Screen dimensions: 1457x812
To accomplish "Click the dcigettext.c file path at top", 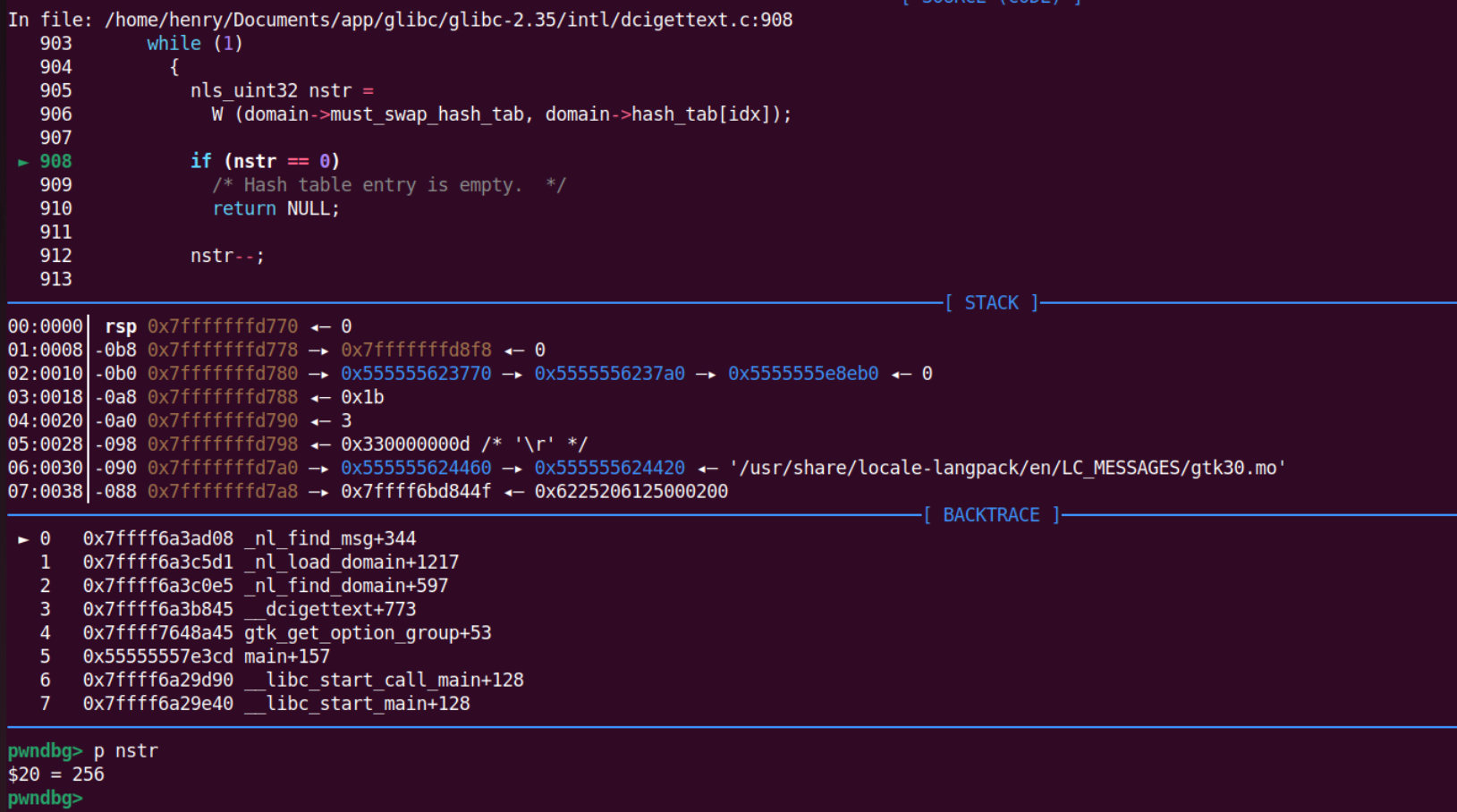I will point(448,20).
